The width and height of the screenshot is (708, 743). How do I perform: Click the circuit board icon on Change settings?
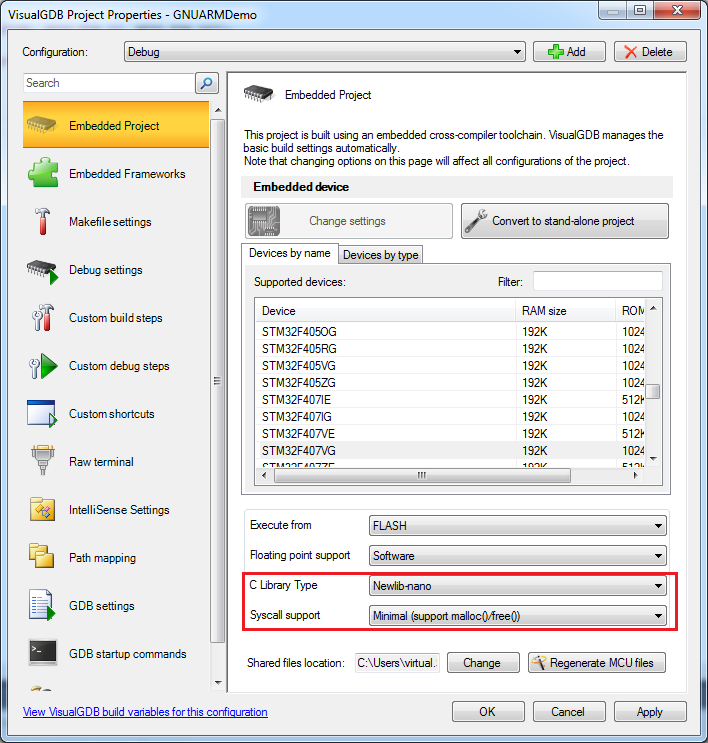point(263,221)
